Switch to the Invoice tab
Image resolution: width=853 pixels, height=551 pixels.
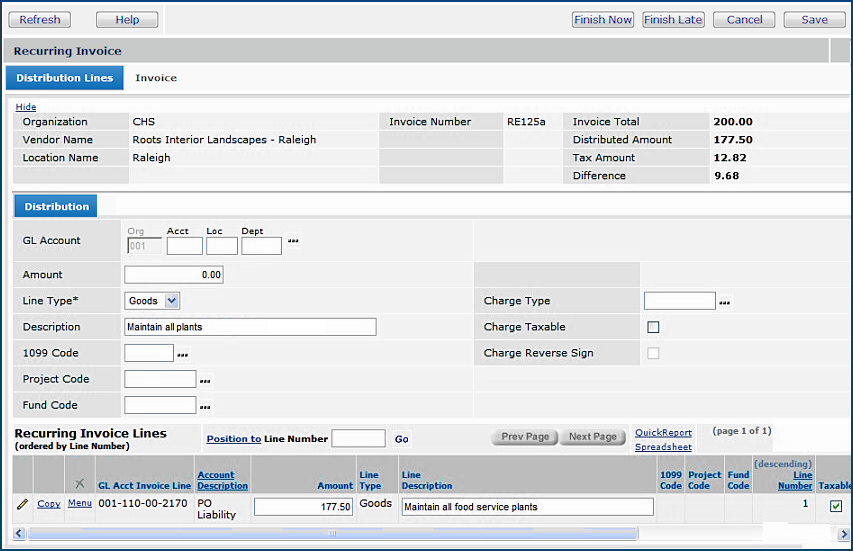coord(156,78)
